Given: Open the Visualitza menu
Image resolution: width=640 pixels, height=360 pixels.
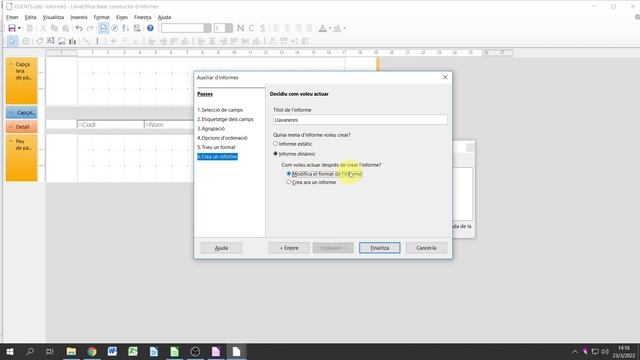Looking at the screenshot, I should coord(53,17).
